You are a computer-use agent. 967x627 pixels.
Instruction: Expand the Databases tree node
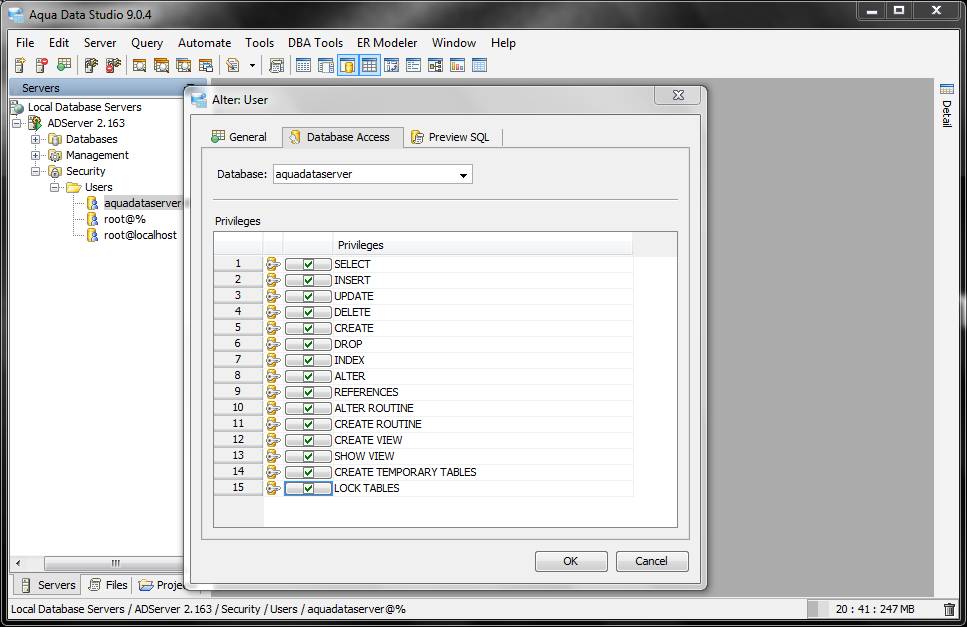tap(35, 139)
